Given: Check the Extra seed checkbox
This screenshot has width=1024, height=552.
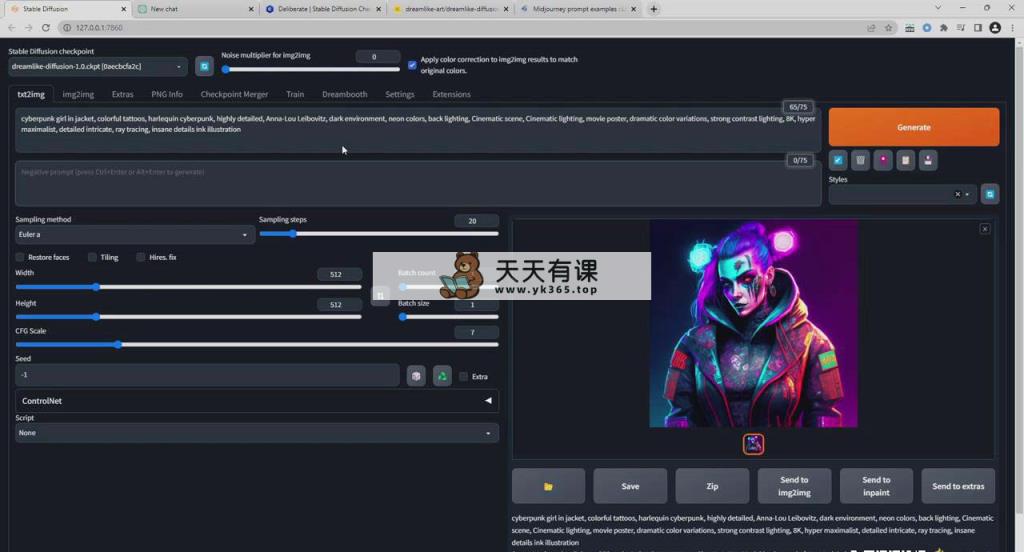Looking at the screenshot, I should pos(464,376).
